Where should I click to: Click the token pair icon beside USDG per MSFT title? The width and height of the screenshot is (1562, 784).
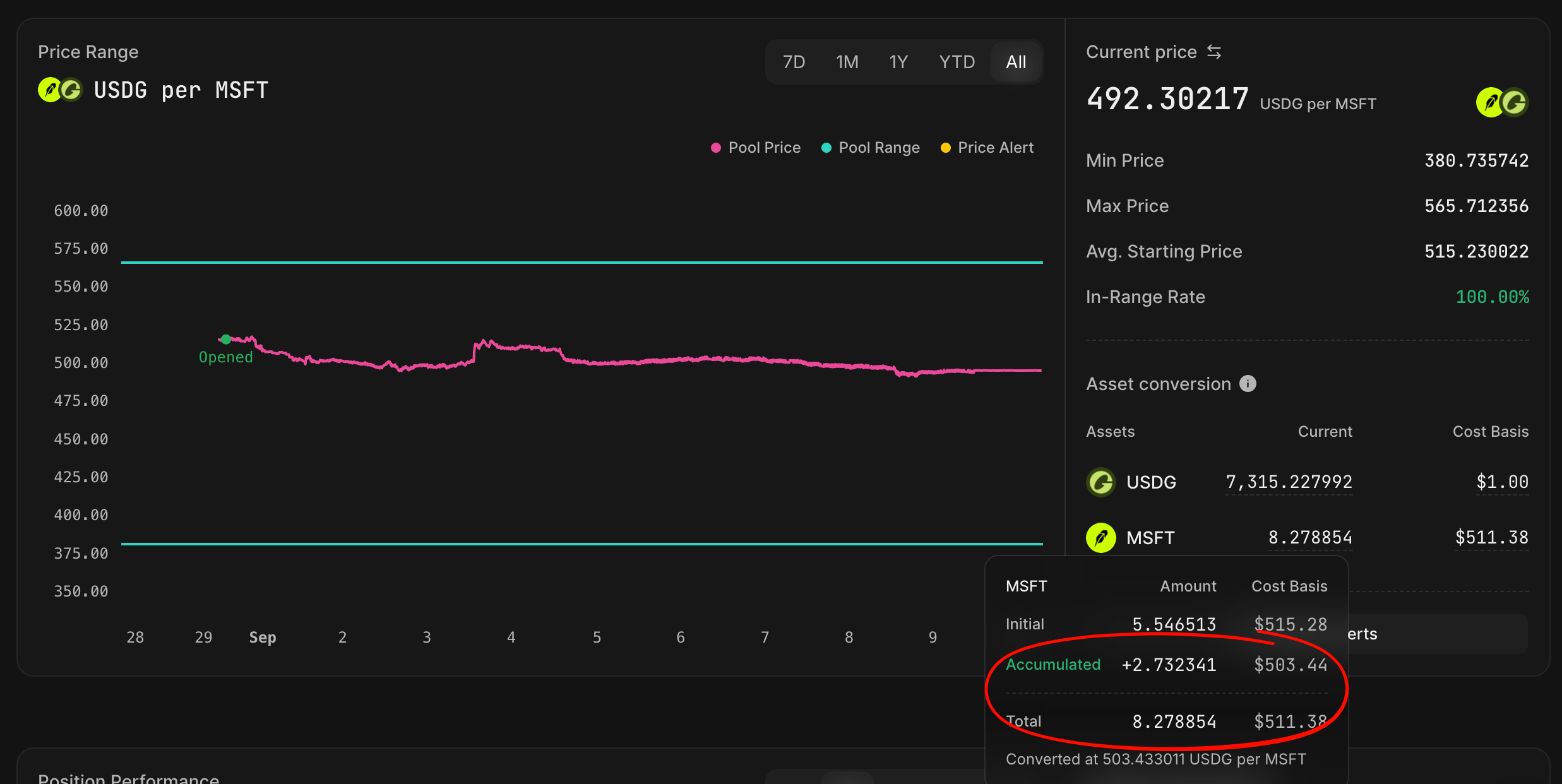click(61, 90)
